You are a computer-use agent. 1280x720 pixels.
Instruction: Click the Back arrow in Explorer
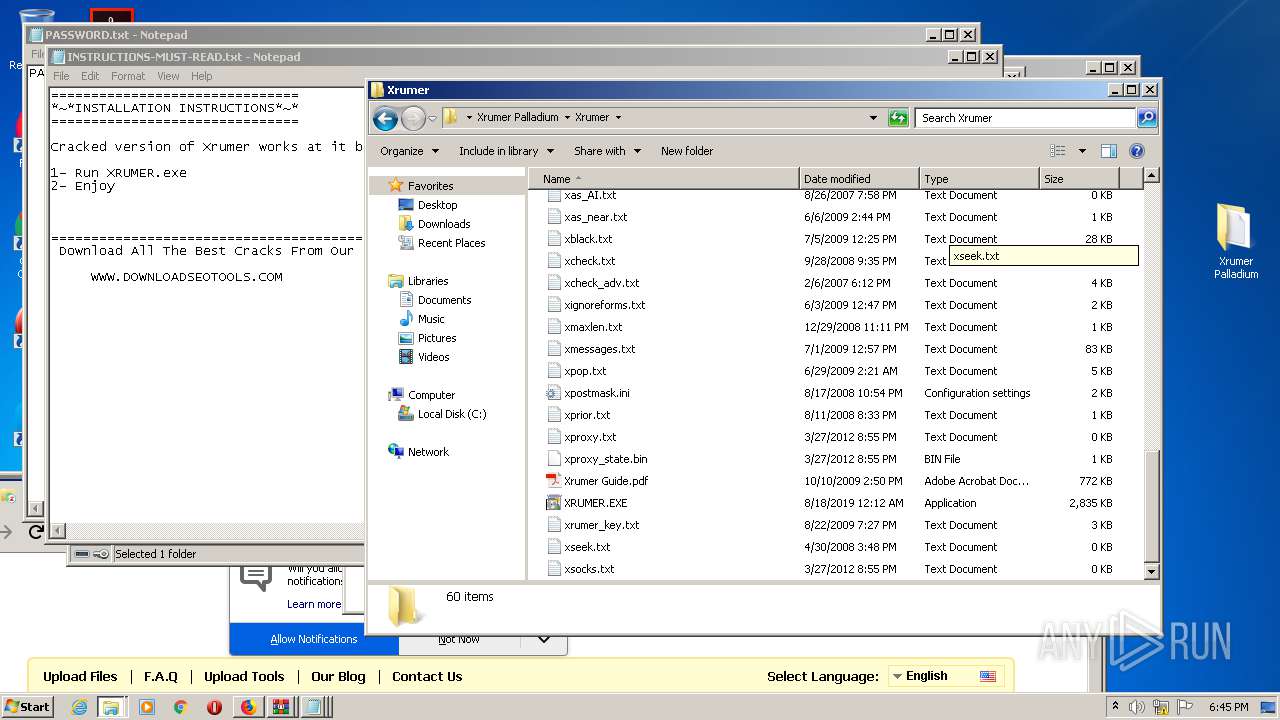[385, 119]
